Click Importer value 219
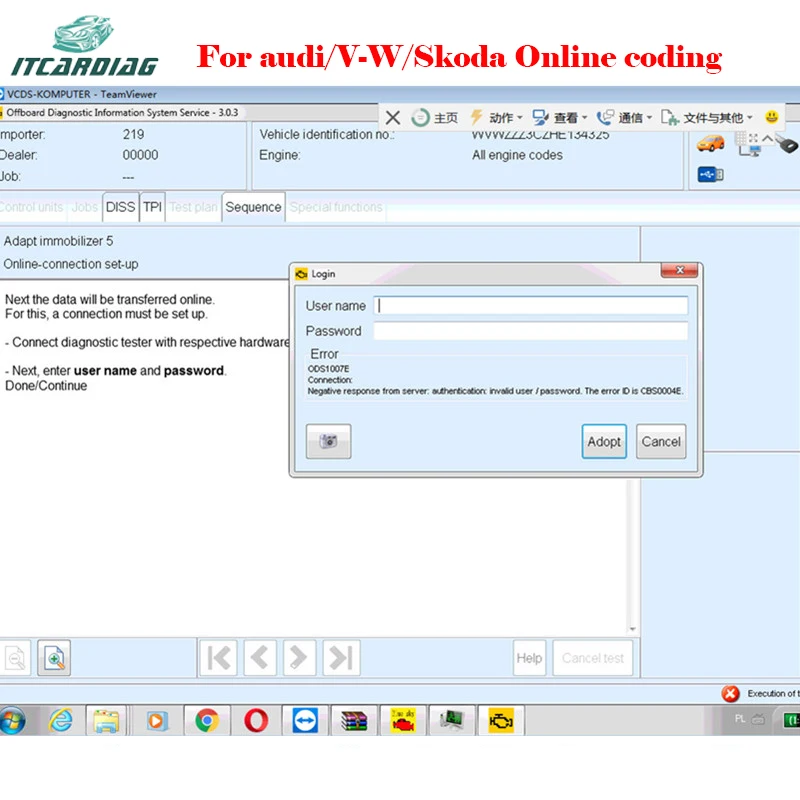The image size is (800, 800). click(133, 134)
